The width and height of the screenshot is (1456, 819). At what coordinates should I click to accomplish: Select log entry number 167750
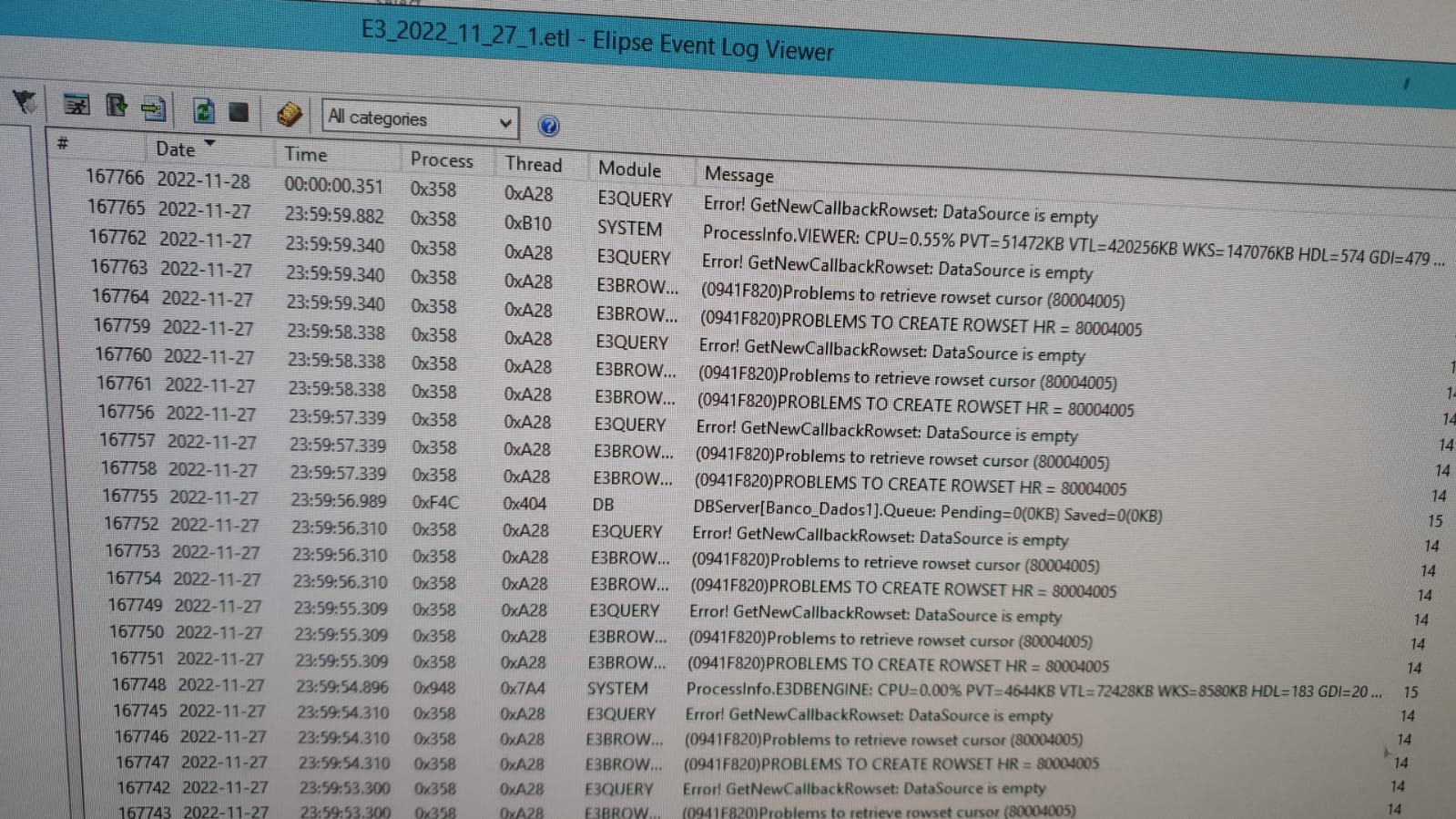(x=137, y=631)
